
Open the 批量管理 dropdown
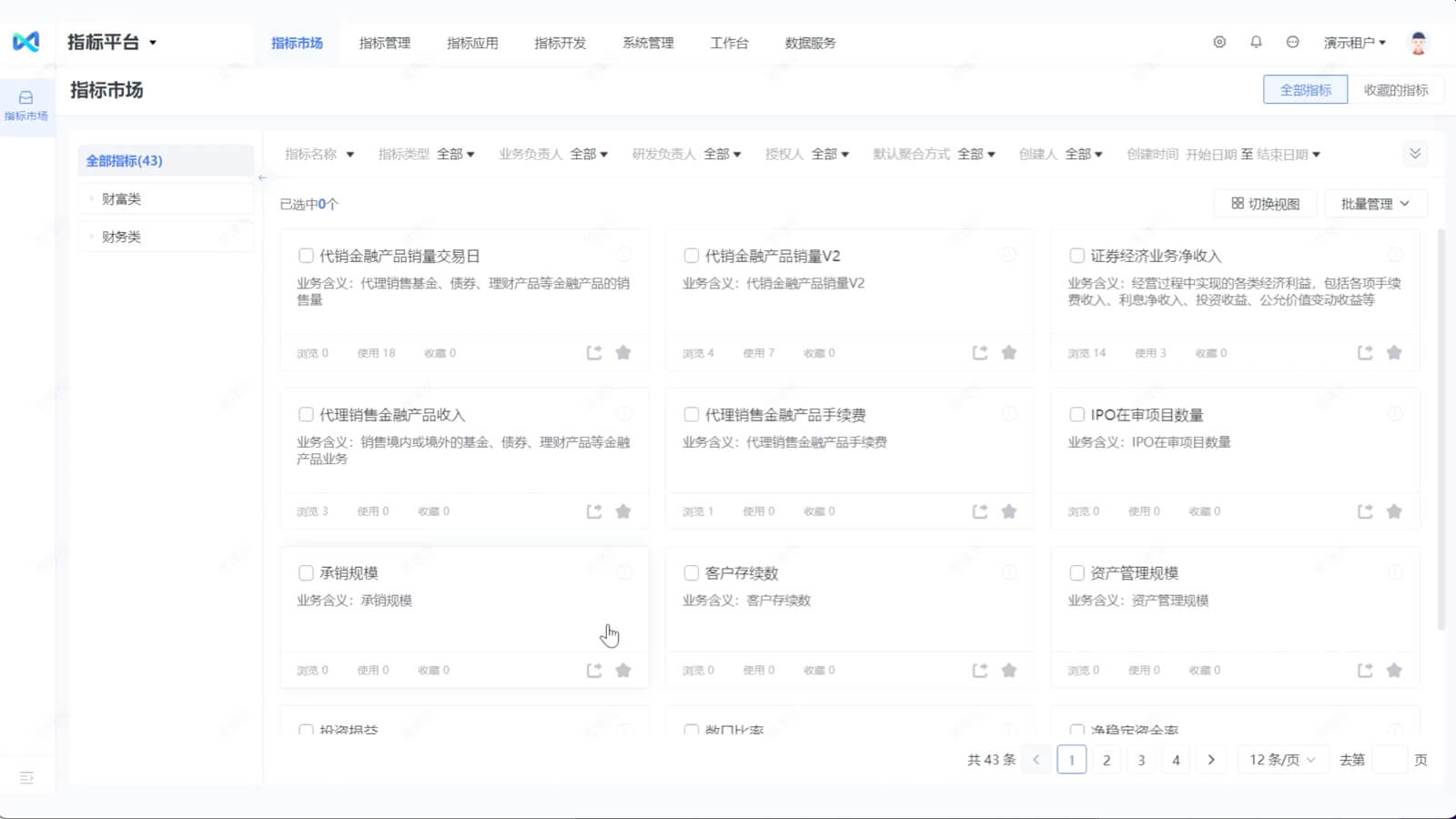click(1375, 204)
